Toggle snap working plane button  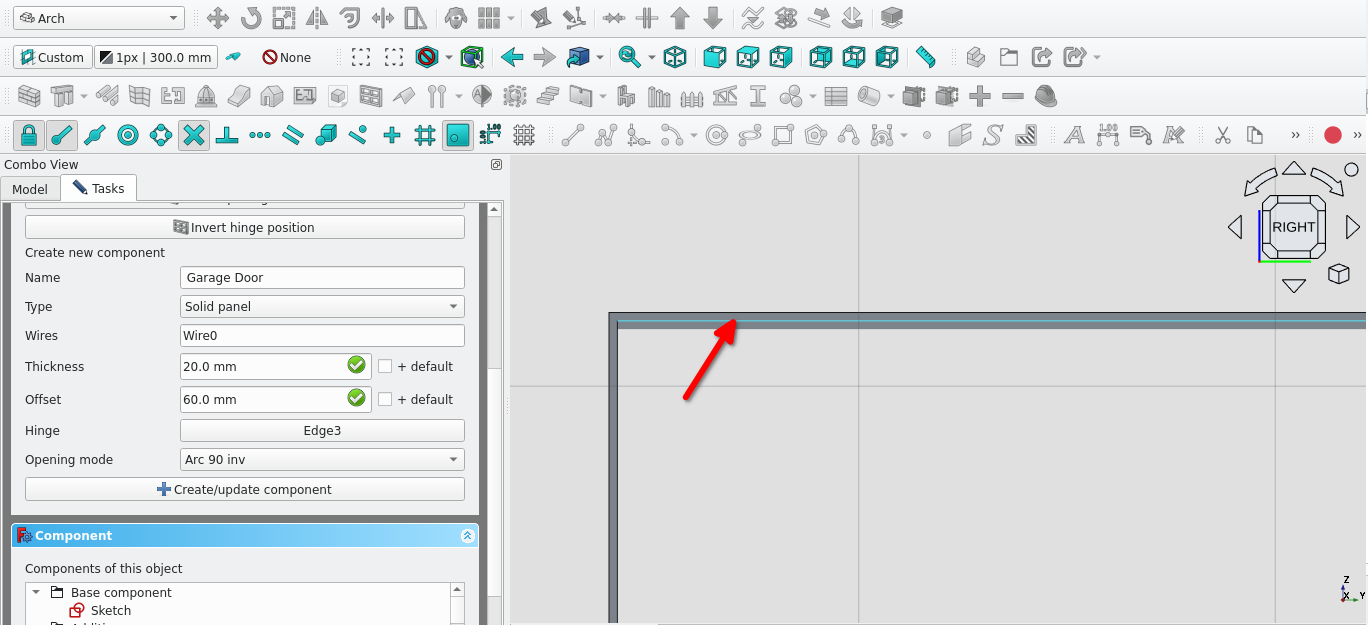coord(458,135)
